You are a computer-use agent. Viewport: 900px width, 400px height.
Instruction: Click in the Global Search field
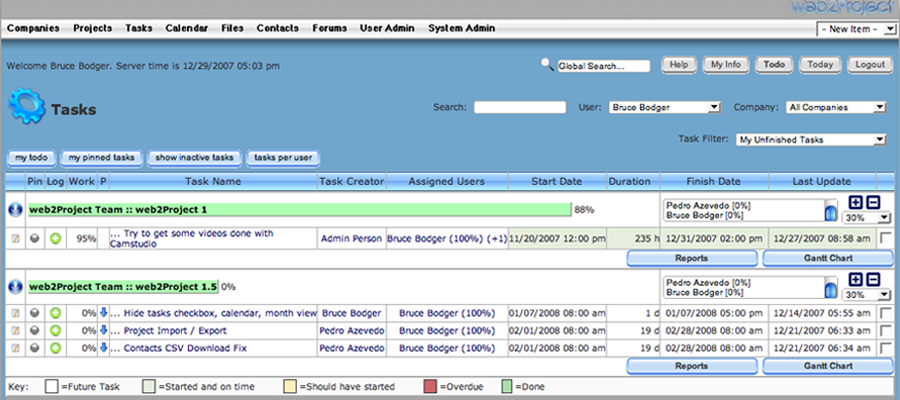pyautogui.click(x=604, y=66)
